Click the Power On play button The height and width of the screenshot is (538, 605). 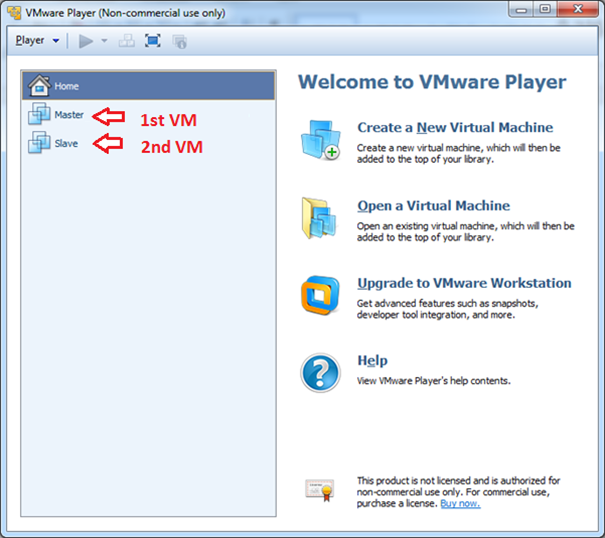click(86, 41)
